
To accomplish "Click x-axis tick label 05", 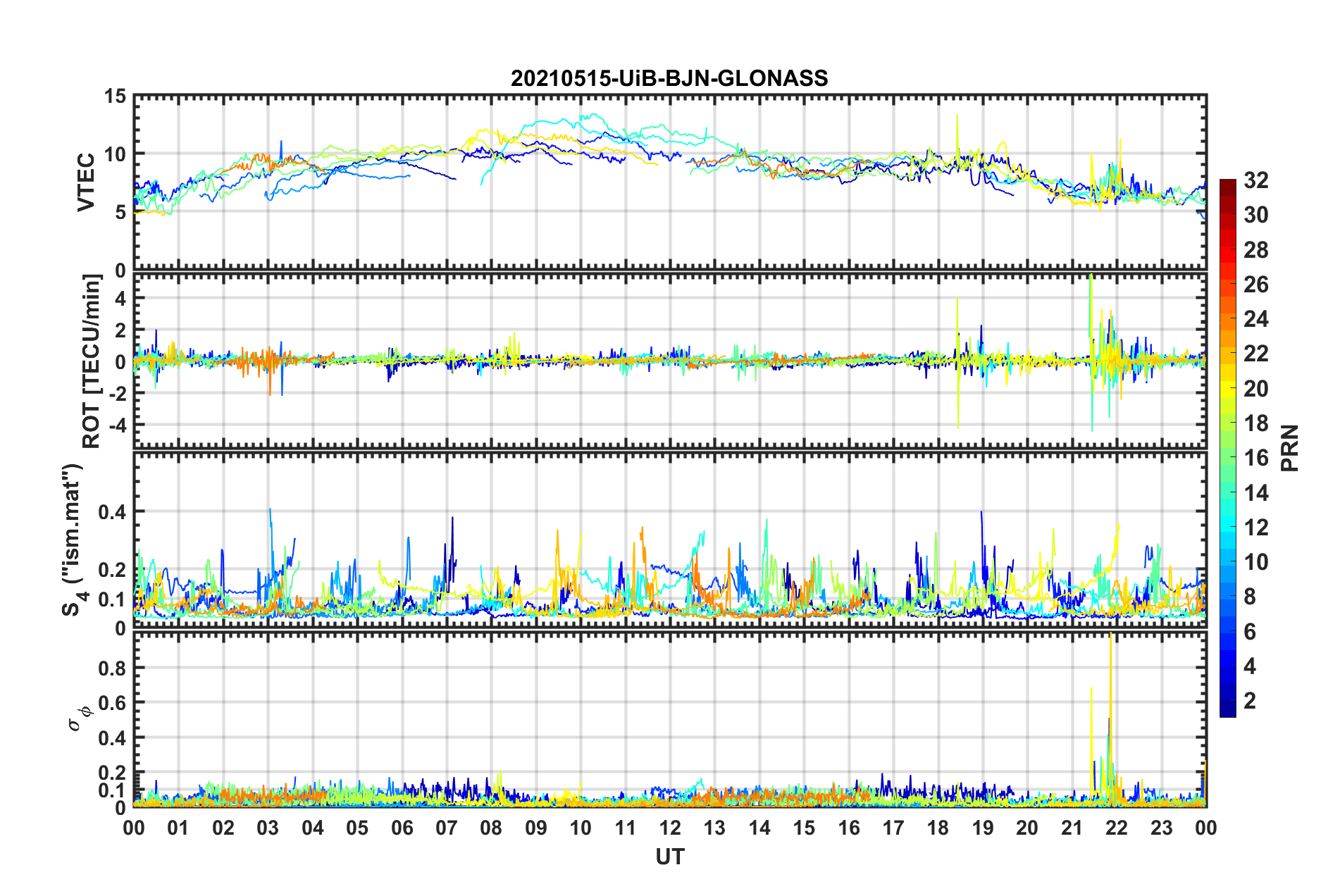I will point(357,828).
